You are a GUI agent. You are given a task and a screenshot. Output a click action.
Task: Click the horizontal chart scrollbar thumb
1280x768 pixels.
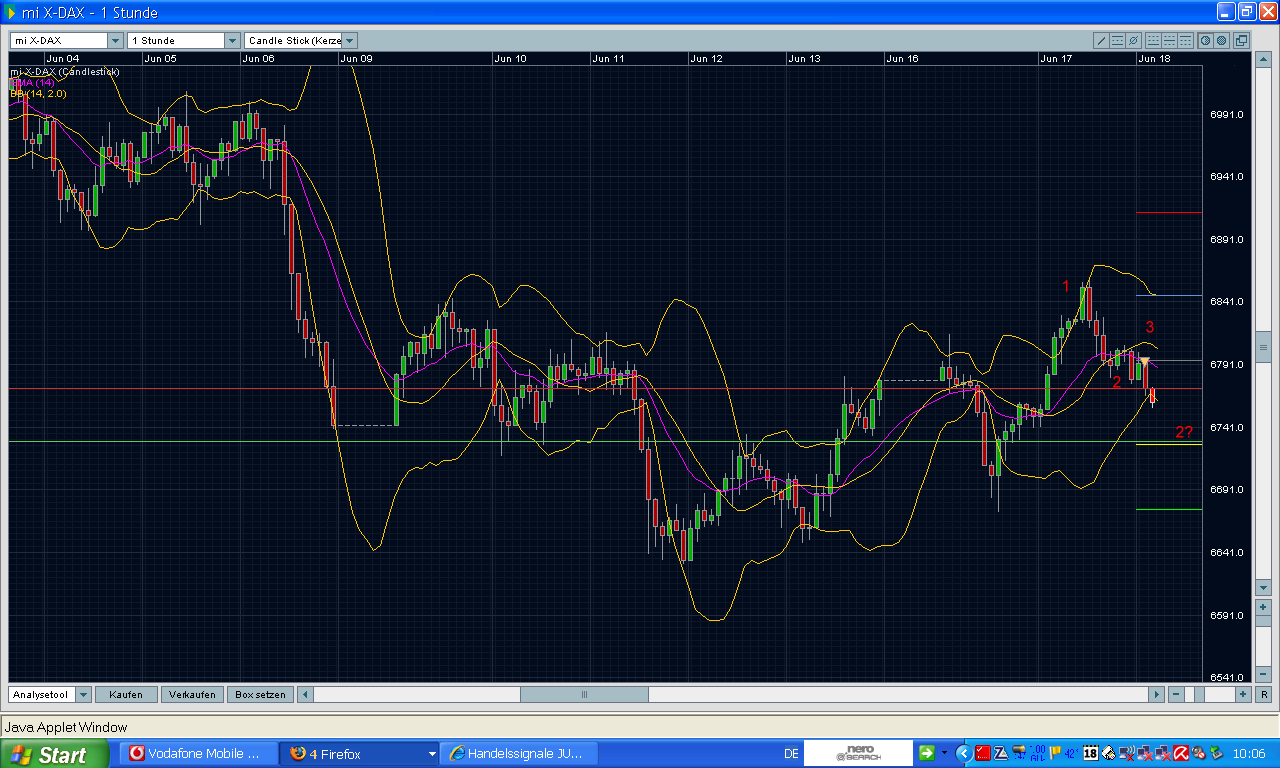click(584, 695)
